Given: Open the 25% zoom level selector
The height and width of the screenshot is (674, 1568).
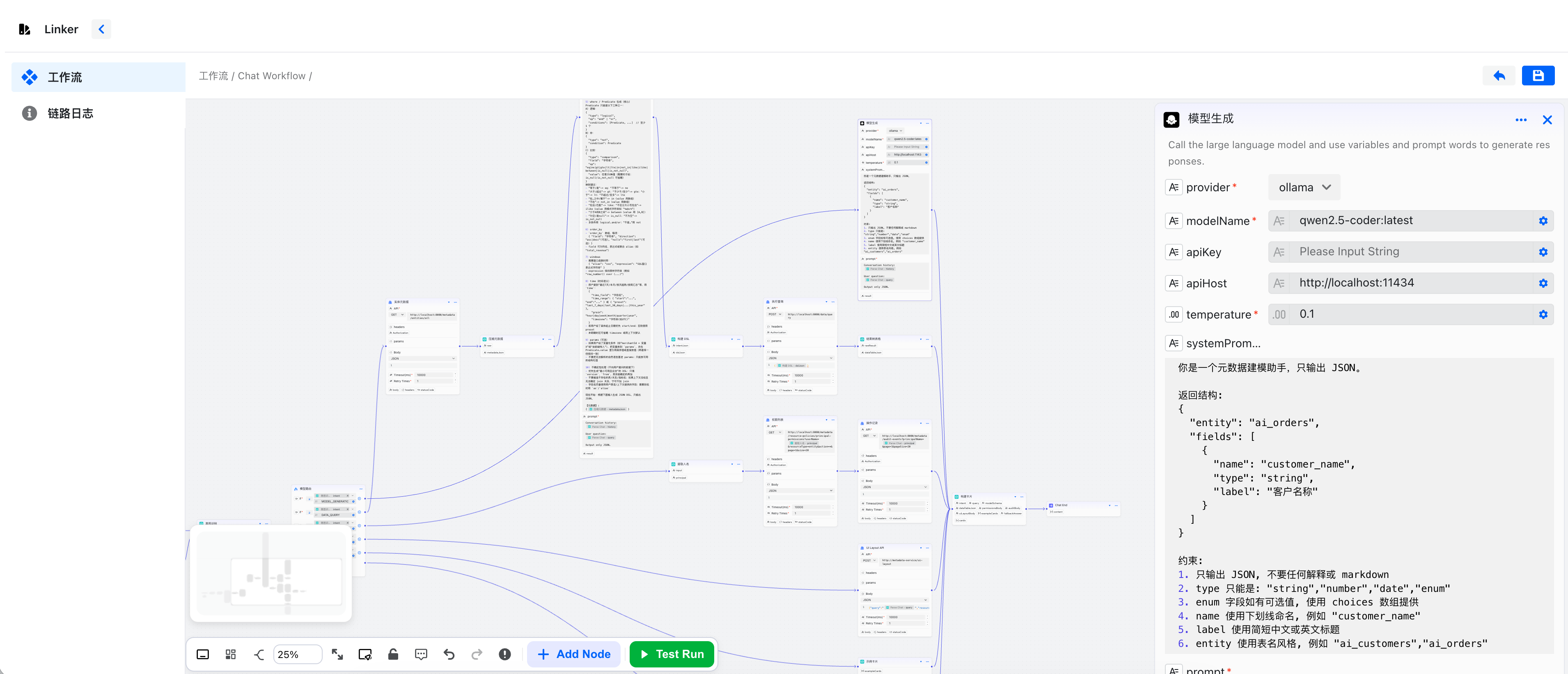Looking at the screenshot, I should pos(297,654).
